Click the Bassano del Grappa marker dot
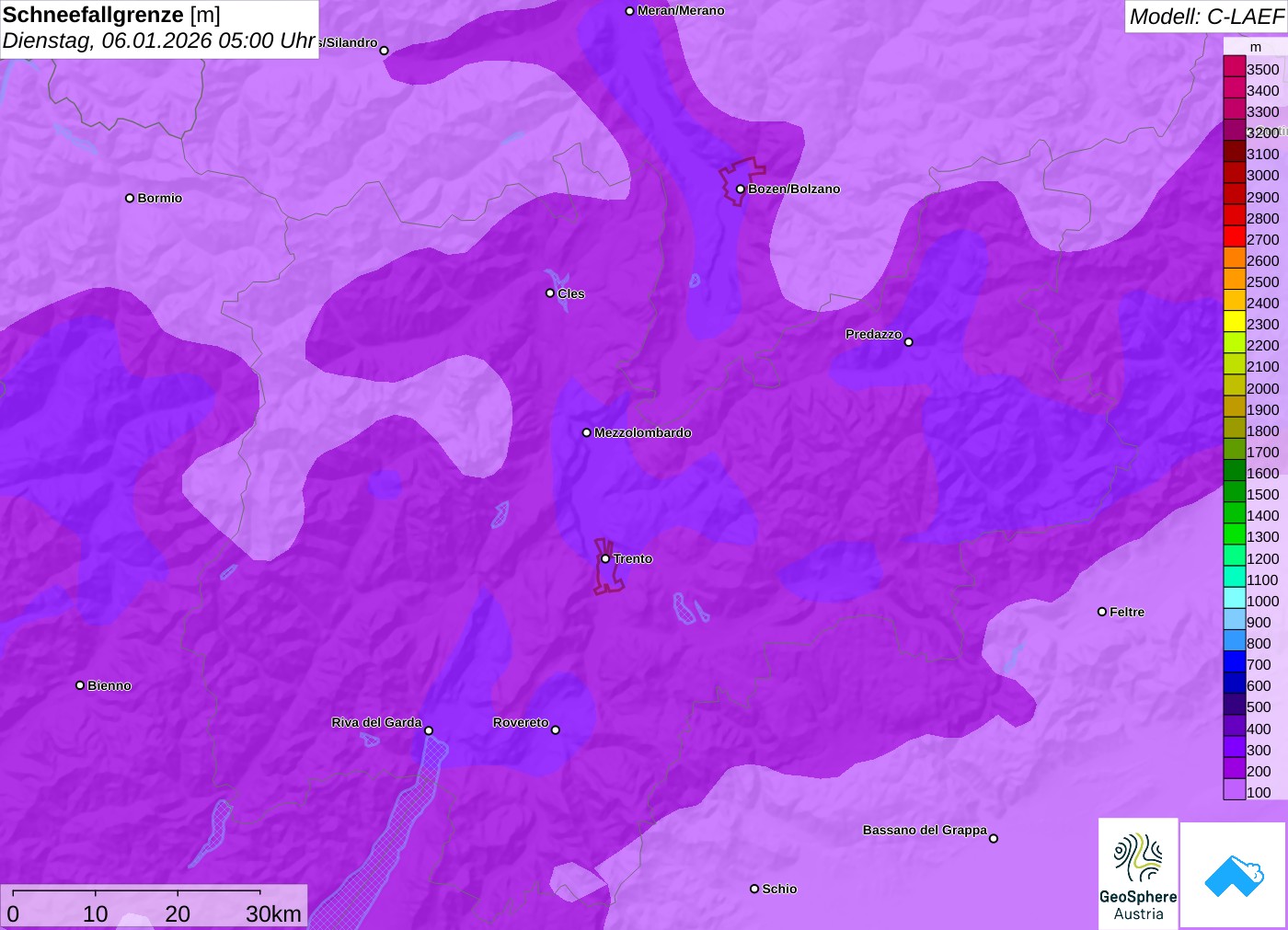Screen dimensions: 1288x930 tap(994, 838)
